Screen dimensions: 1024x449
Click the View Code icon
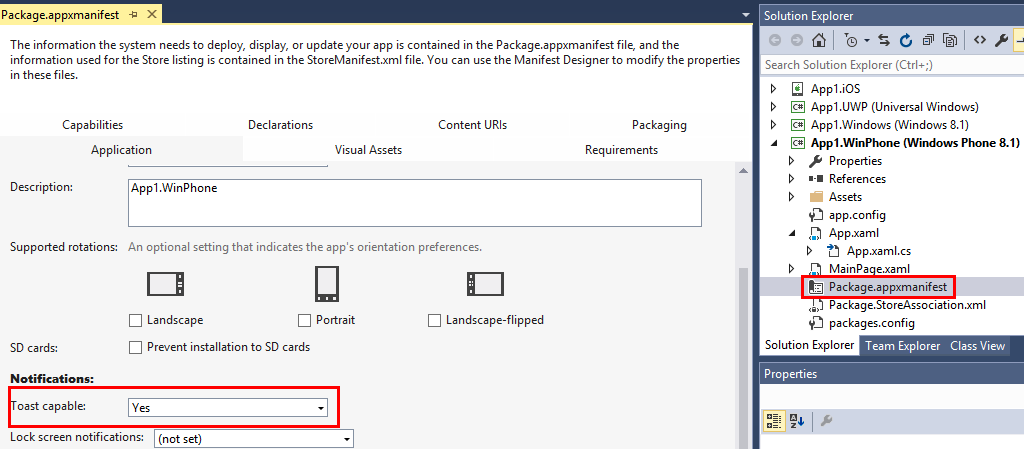coord(979,40)
